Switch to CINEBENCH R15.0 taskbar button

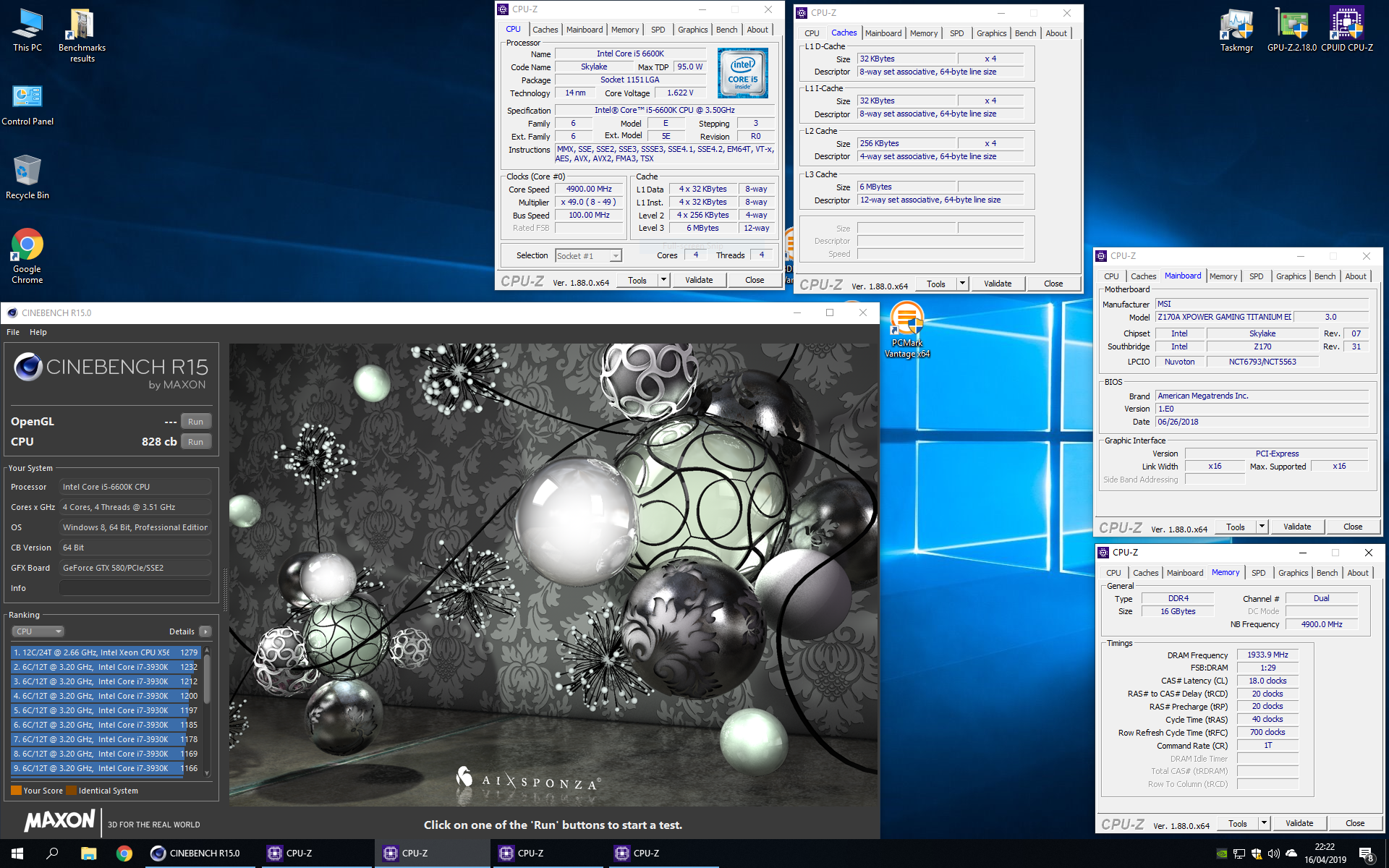[200, 854]
